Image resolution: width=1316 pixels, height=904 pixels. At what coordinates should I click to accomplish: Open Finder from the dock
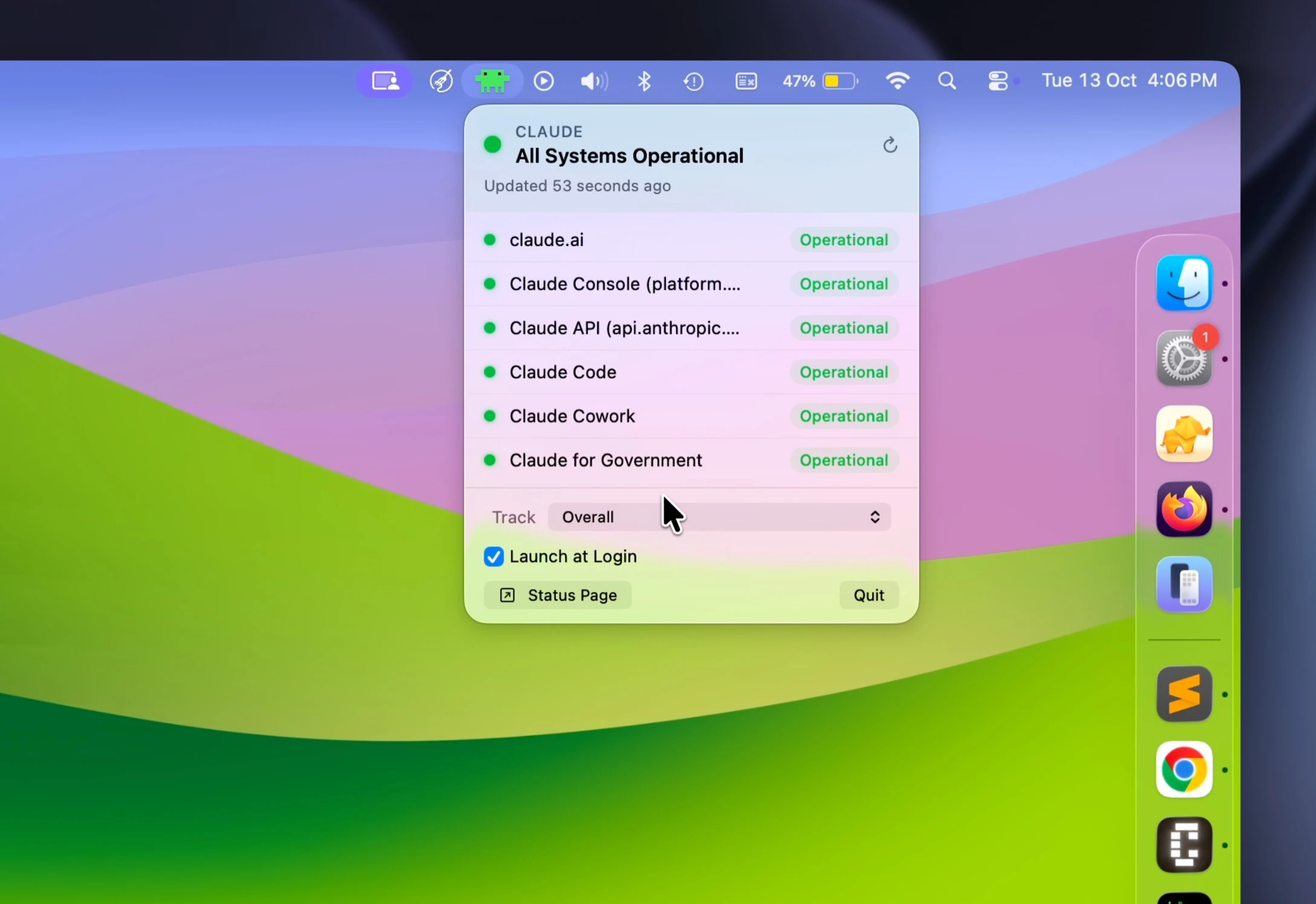coord(1184,283)
